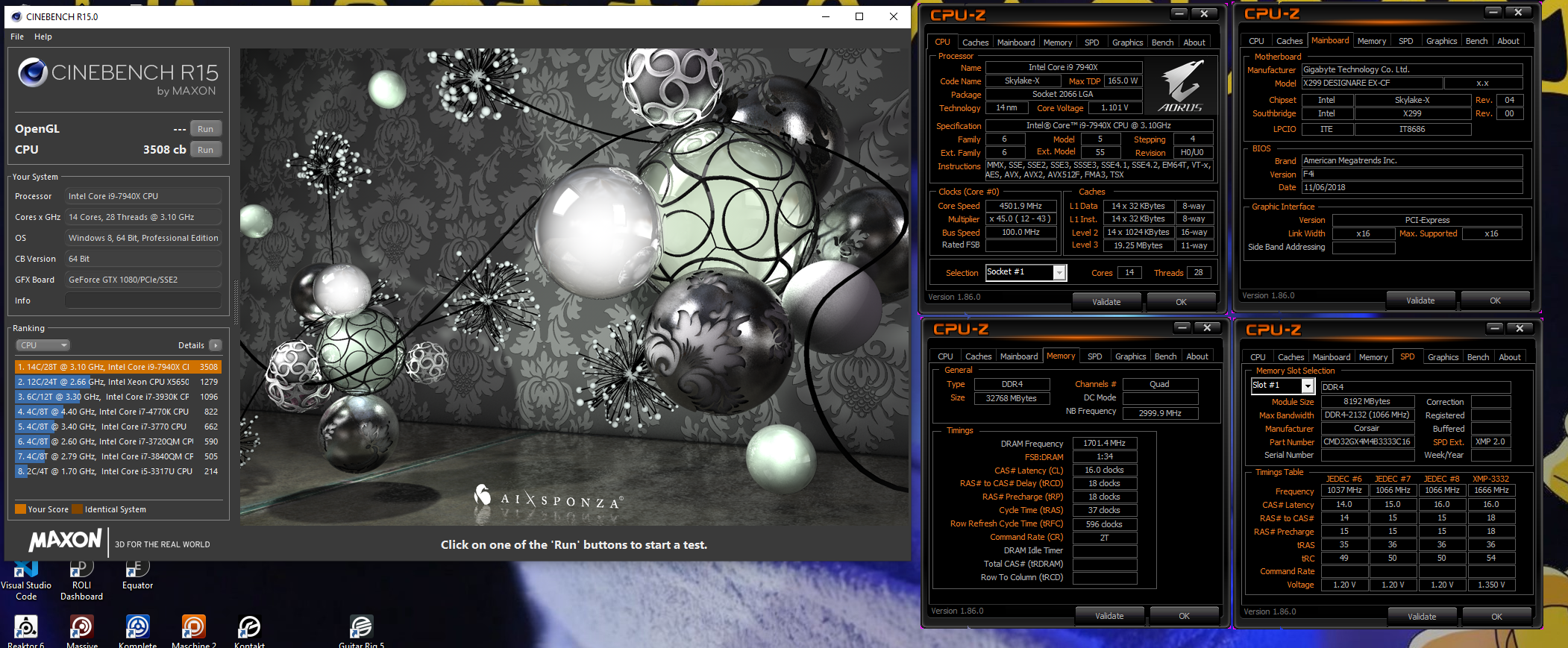Select SPD tab in CPU-Z Memory window
This screenshot has height=648, width=1568.
tap(1094, 356)
